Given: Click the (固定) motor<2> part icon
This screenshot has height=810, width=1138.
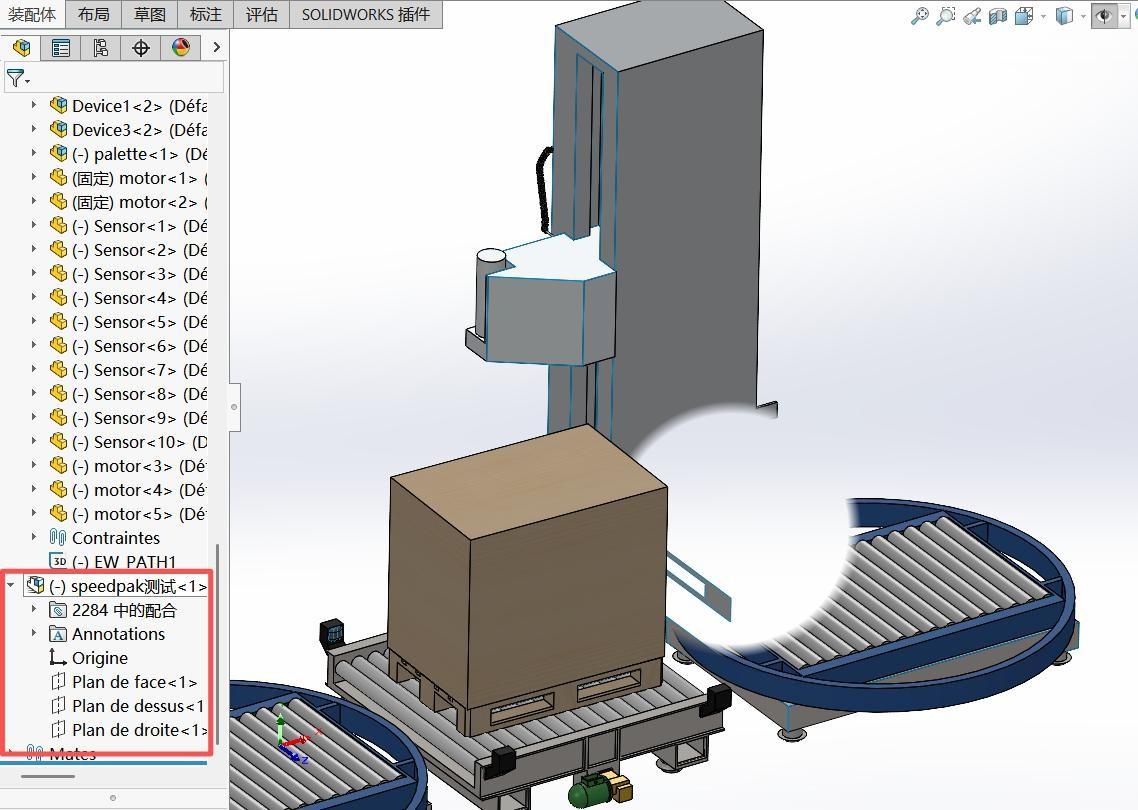Looking at the screenshot, I should [x=58, y=201].
